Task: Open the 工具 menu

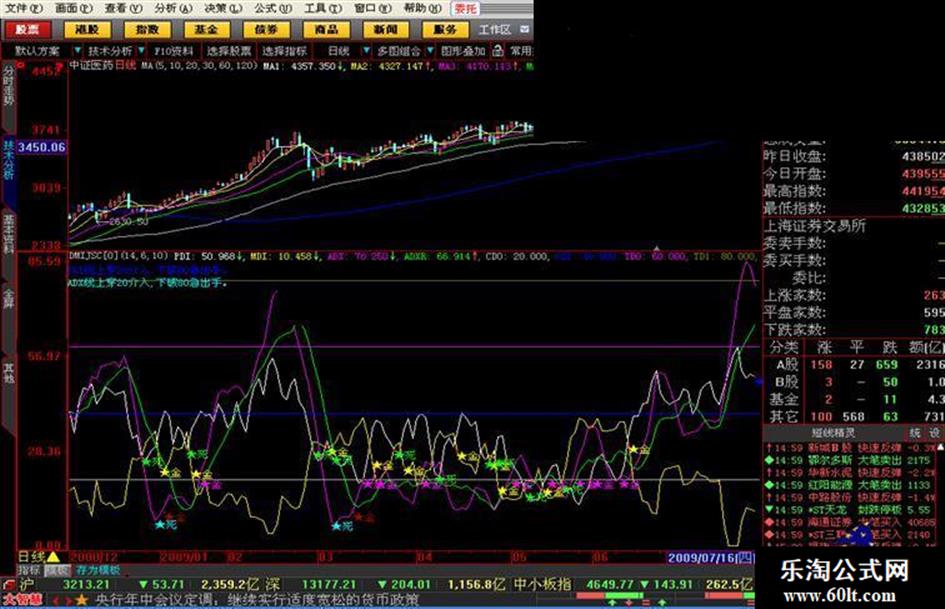Action: coord(322,8)
